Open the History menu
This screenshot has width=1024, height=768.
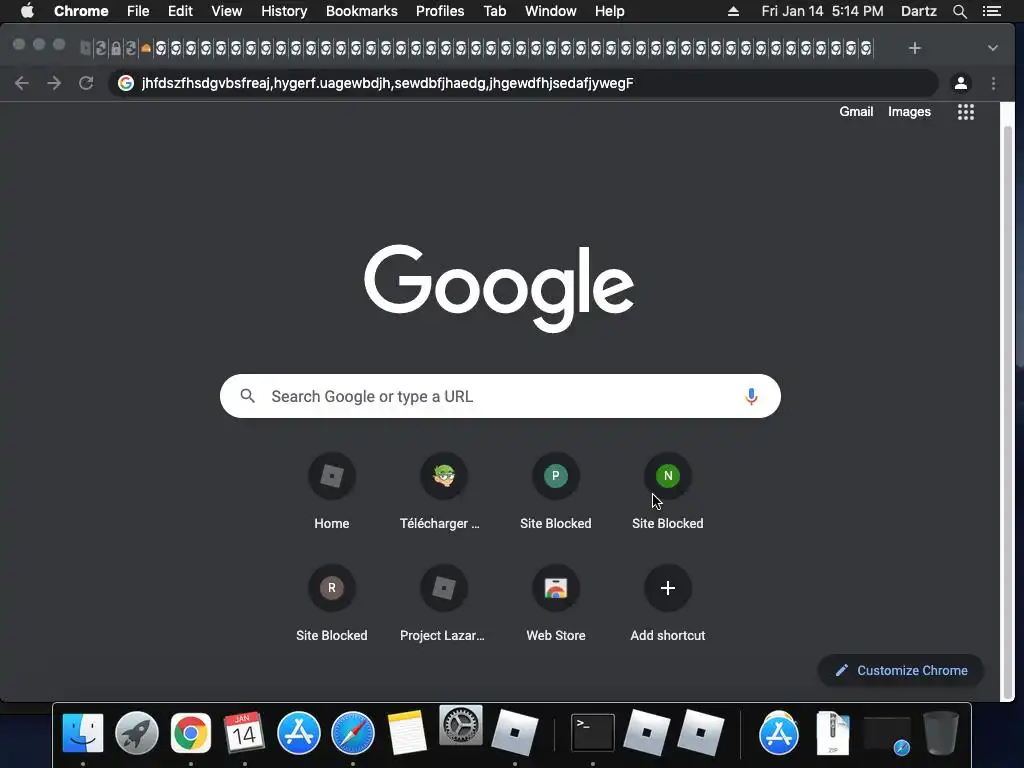click(284, 11)
